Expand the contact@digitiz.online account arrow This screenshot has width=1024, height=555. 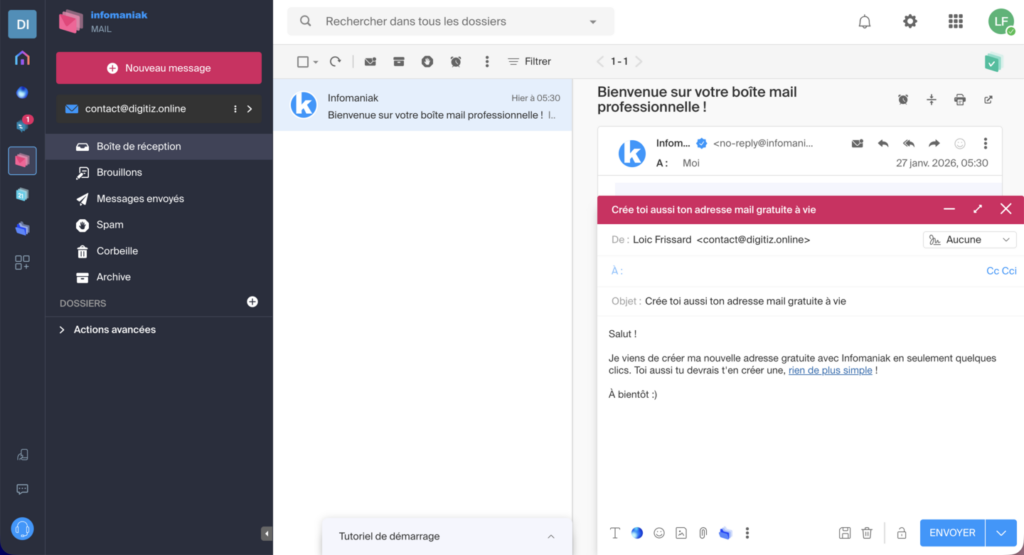click(x=249, y=109)
